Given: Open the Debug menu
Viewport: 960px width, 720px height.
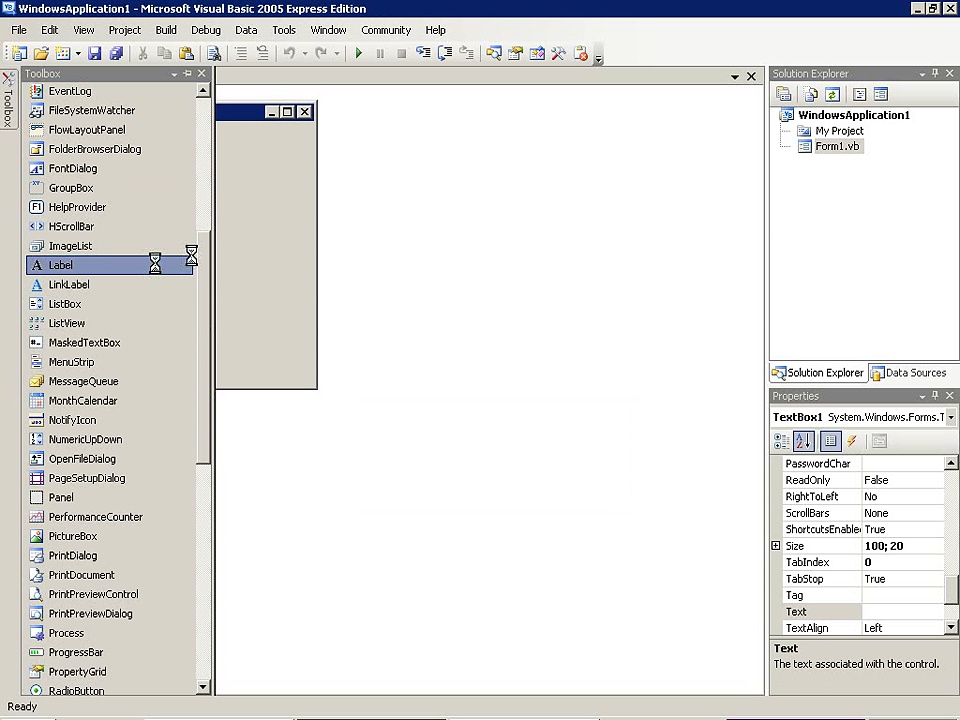Looking at the screenshot, I should pos(205,30).
